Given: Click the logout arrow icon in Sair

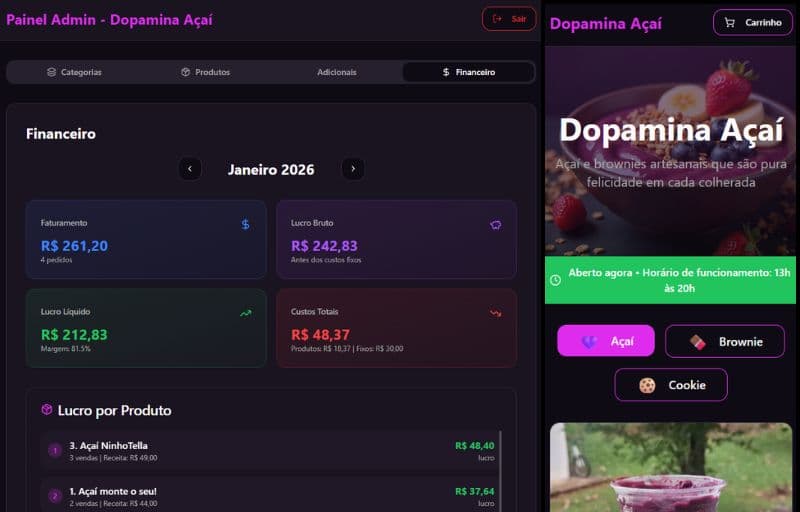Looking at the screenshot, I should coord(497,19).
